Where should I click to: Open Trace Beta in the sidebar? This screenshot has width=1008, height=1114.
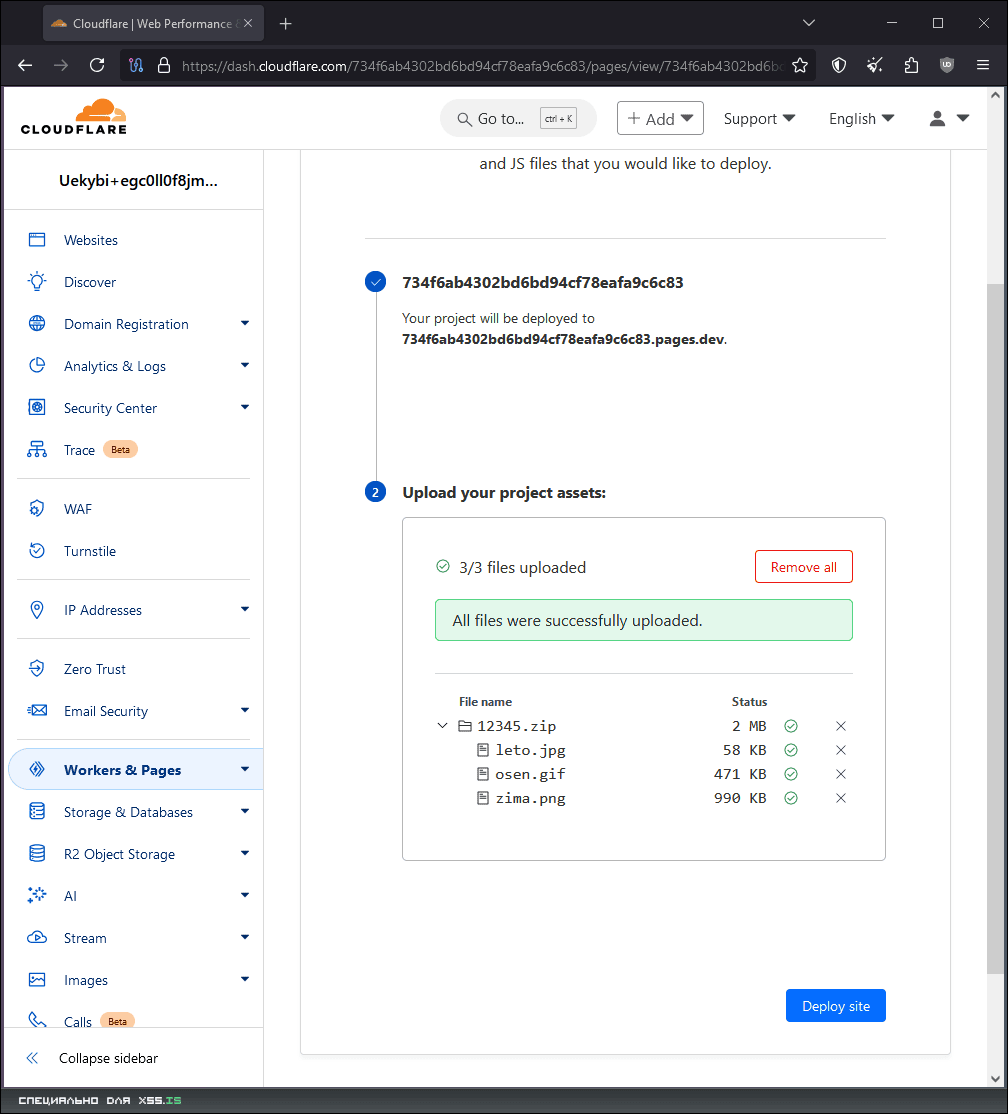(x=100, y=450)
